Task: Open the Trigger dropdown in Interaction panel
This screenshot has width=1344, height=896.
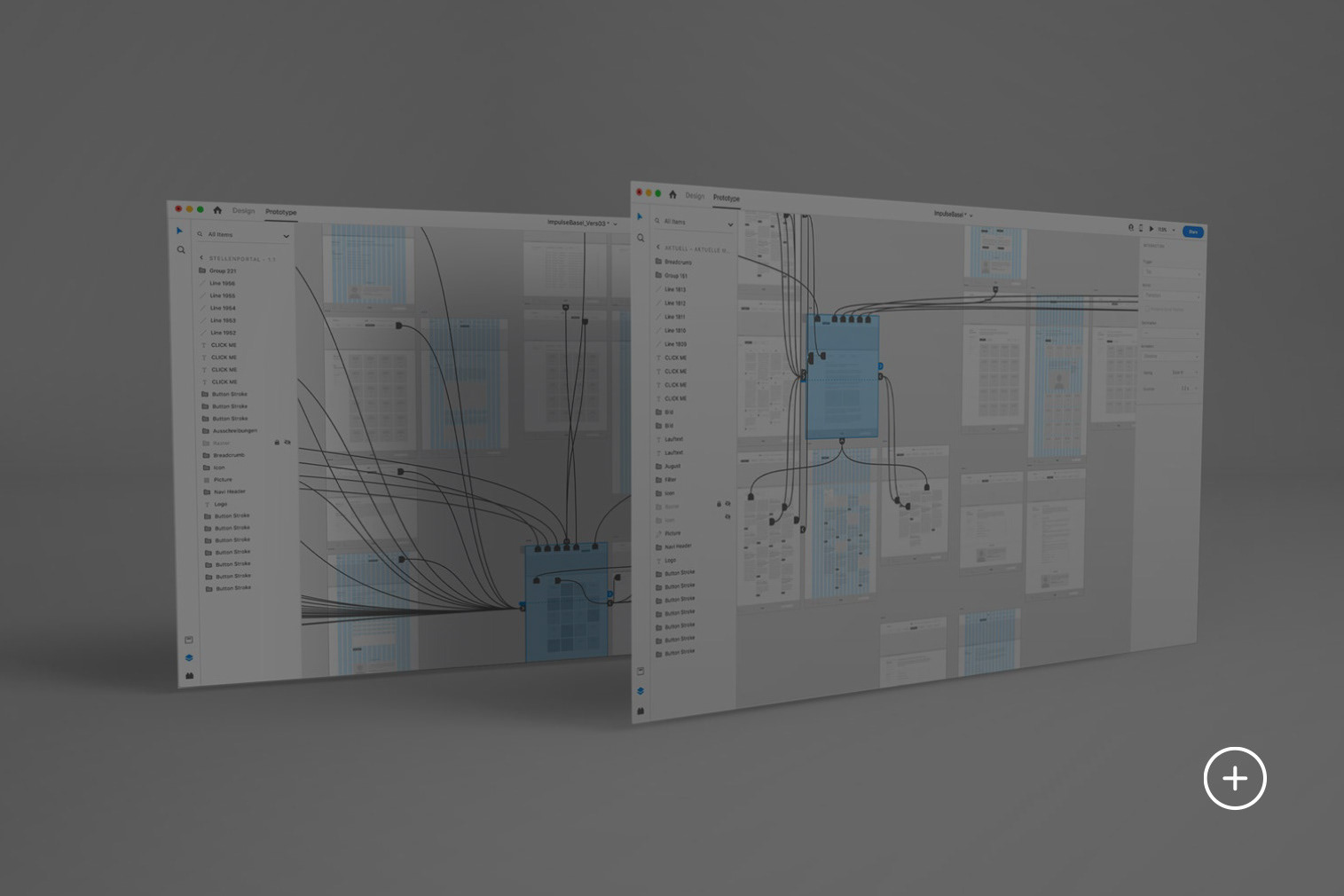Action: [x=1171, y=272]
